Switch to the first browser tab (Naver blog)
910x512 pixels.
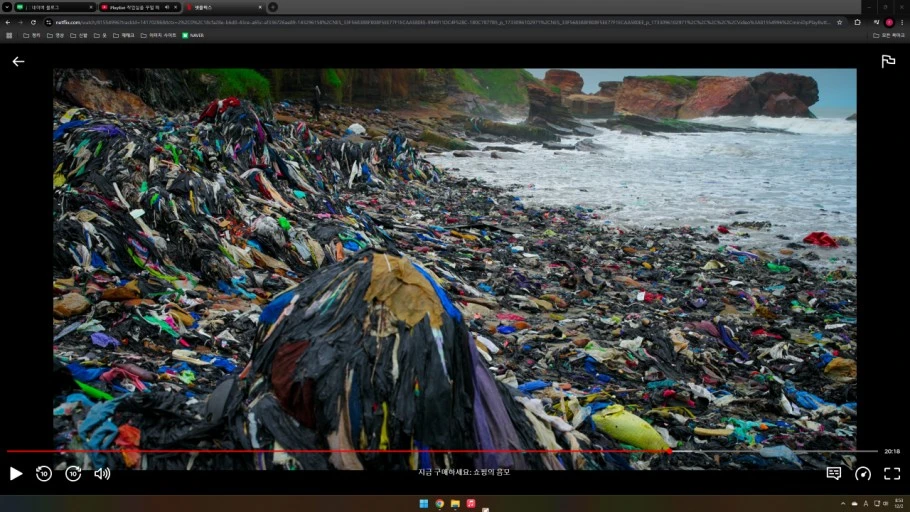click(48, 7)
